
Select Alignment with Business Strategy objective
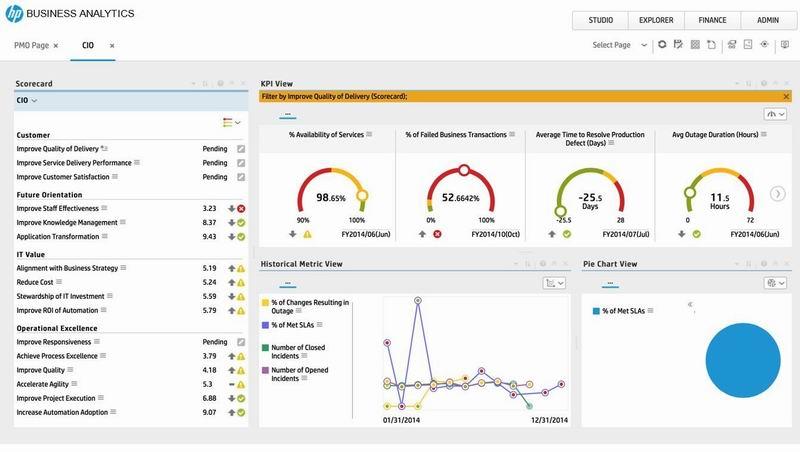point(67,268)
